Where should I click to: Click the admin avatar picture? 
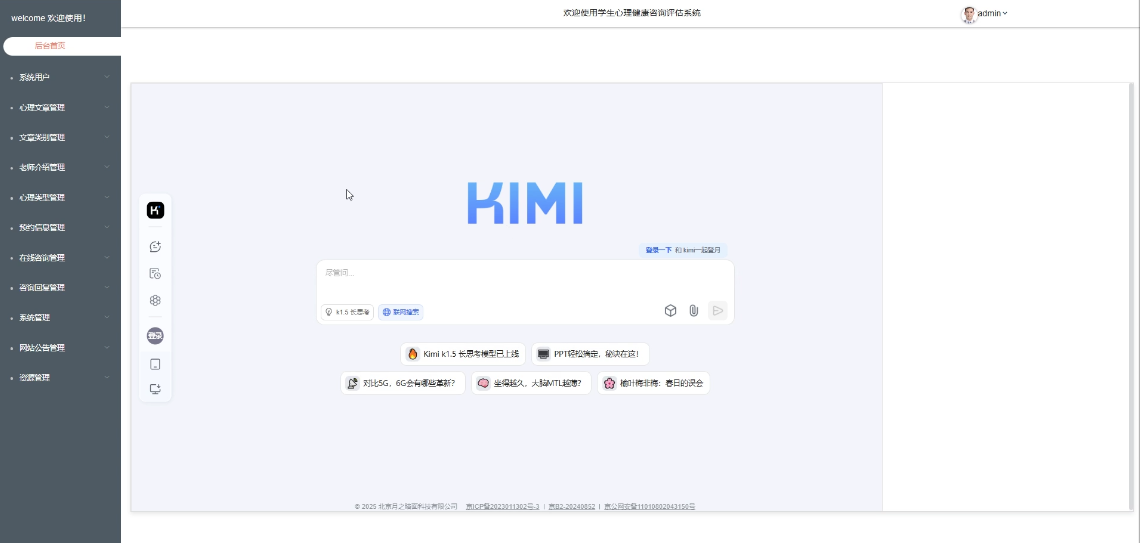[968, 14]
